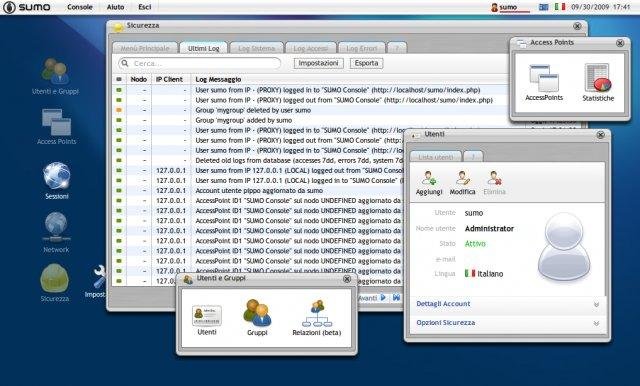This screenshot has height=386, width=640.
Task: Open Sessioni globe desktop icon
Action: 57,180
